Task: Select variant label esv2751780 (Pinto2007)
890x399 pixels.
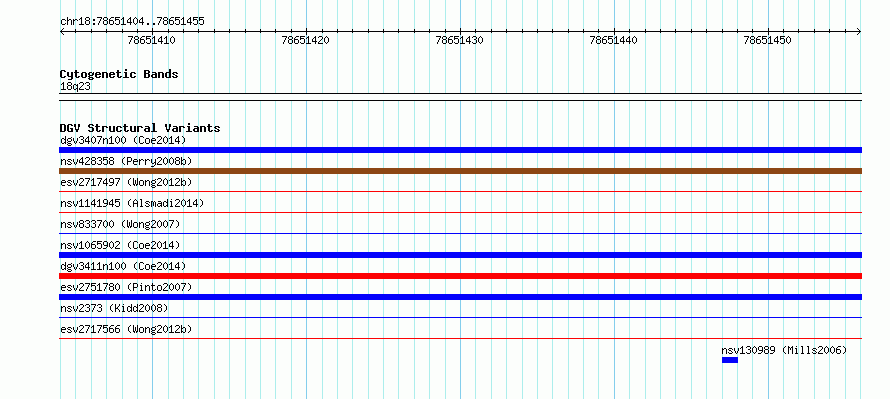Action: pyautogui.click(x=126, y=287)
